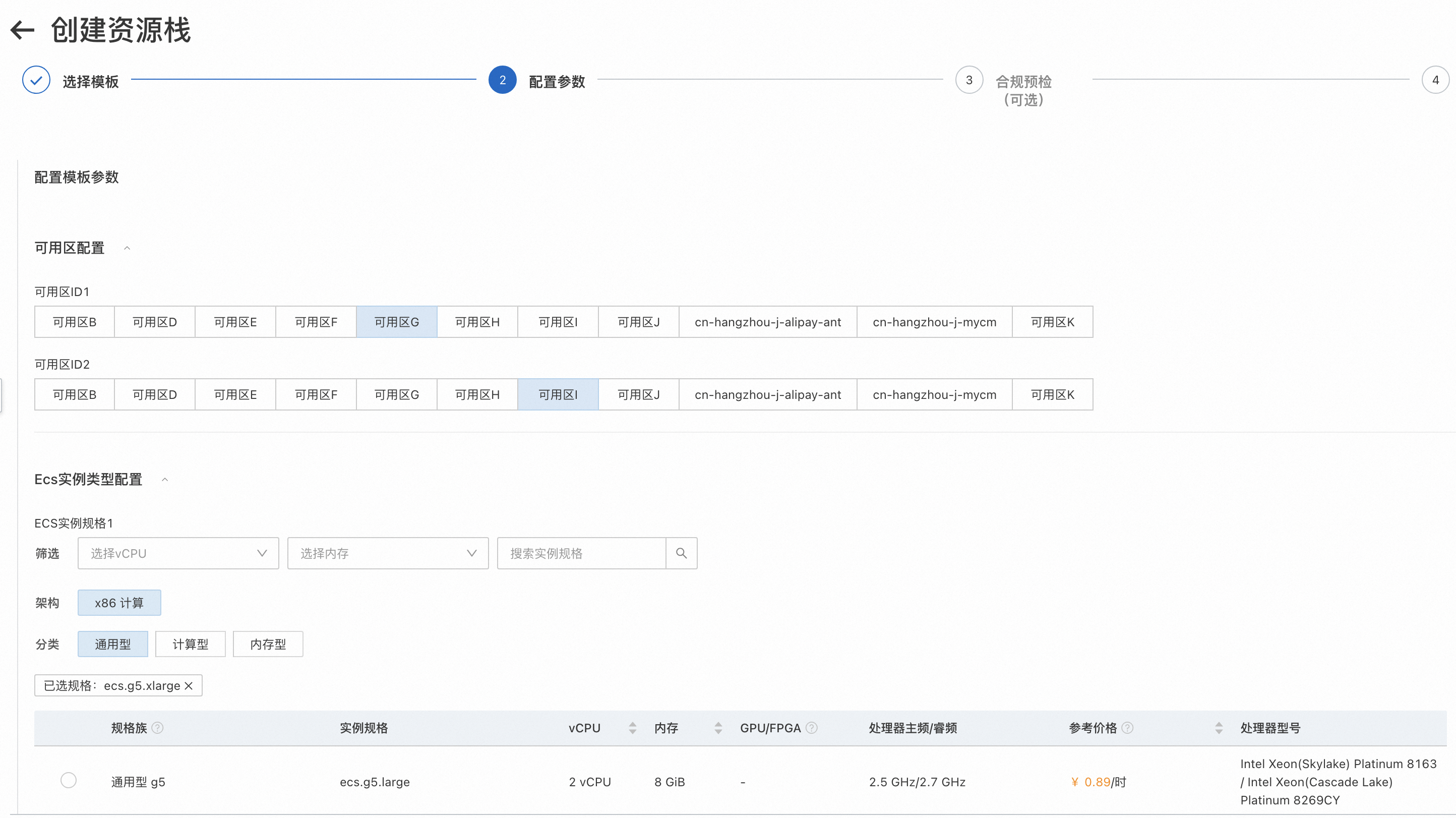Sort table by 内存 column arrows
1456x818 pixels.
tap(718, 728)
